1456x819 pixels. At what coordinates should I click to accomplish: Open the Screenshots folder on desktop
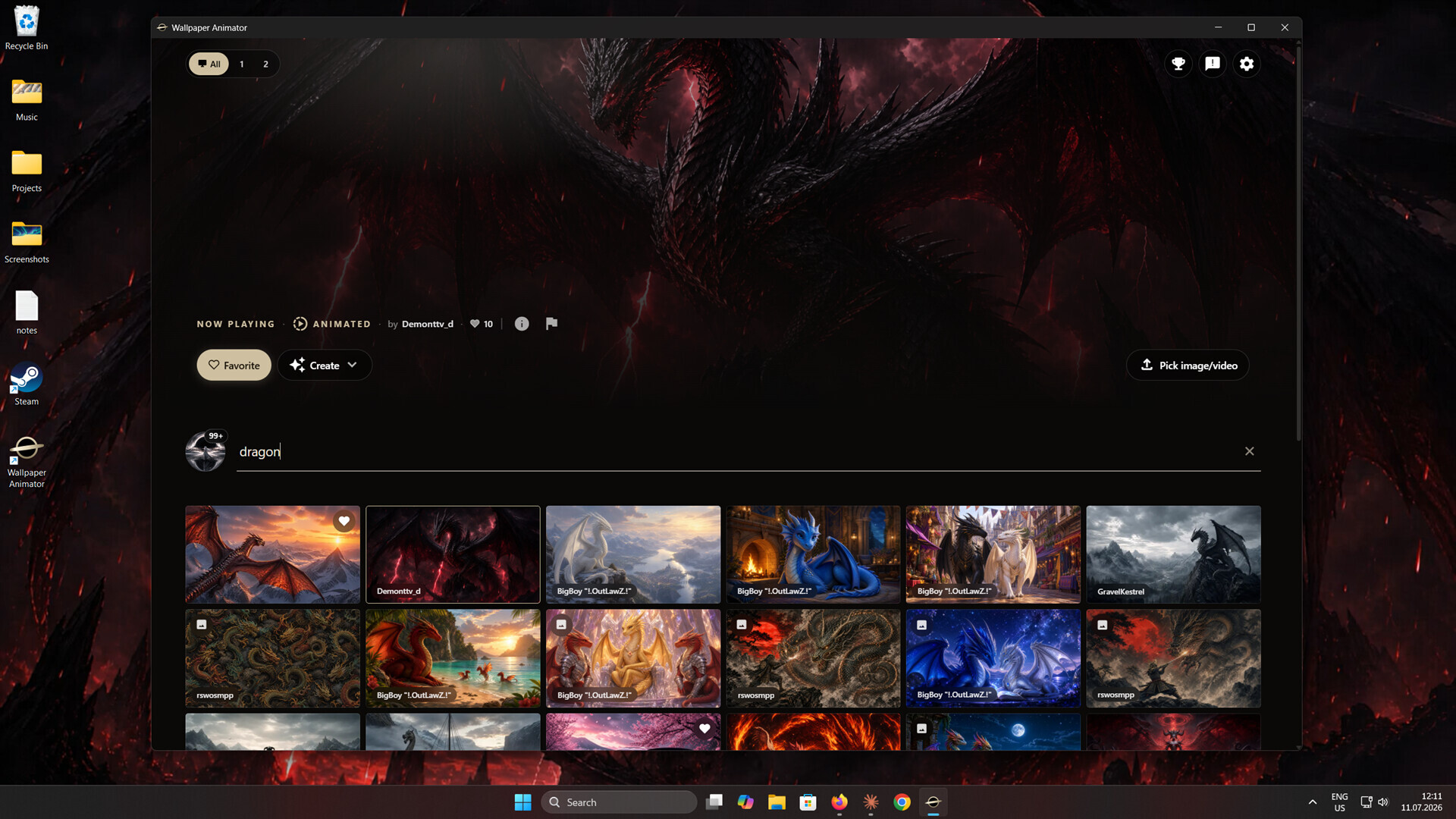tap(27, 242)
